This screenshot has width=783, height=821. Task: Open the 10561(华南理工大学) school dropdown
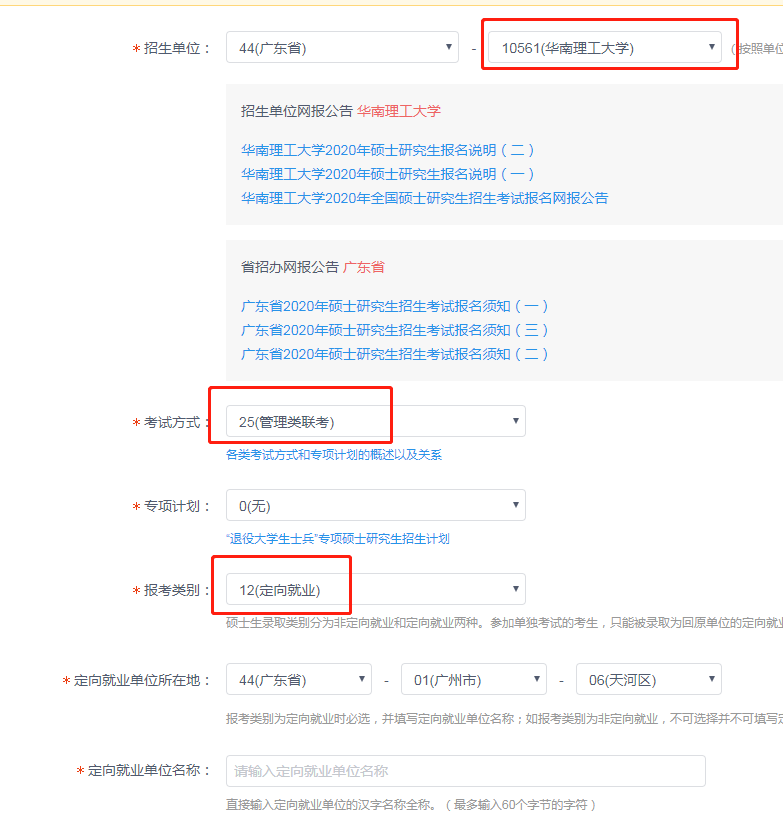604,47
